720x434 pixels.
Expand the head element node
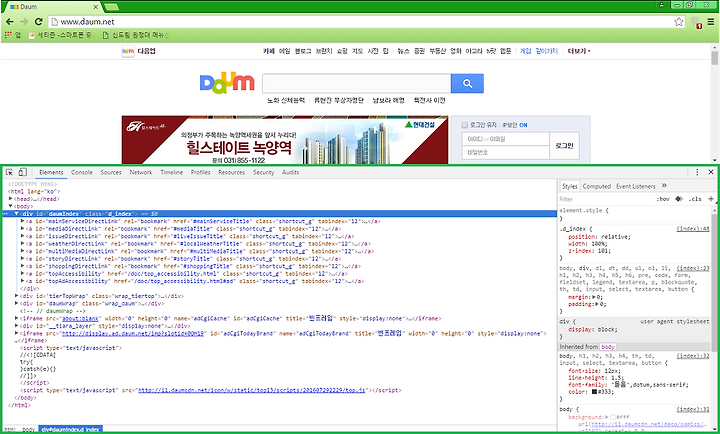point(11,199)
